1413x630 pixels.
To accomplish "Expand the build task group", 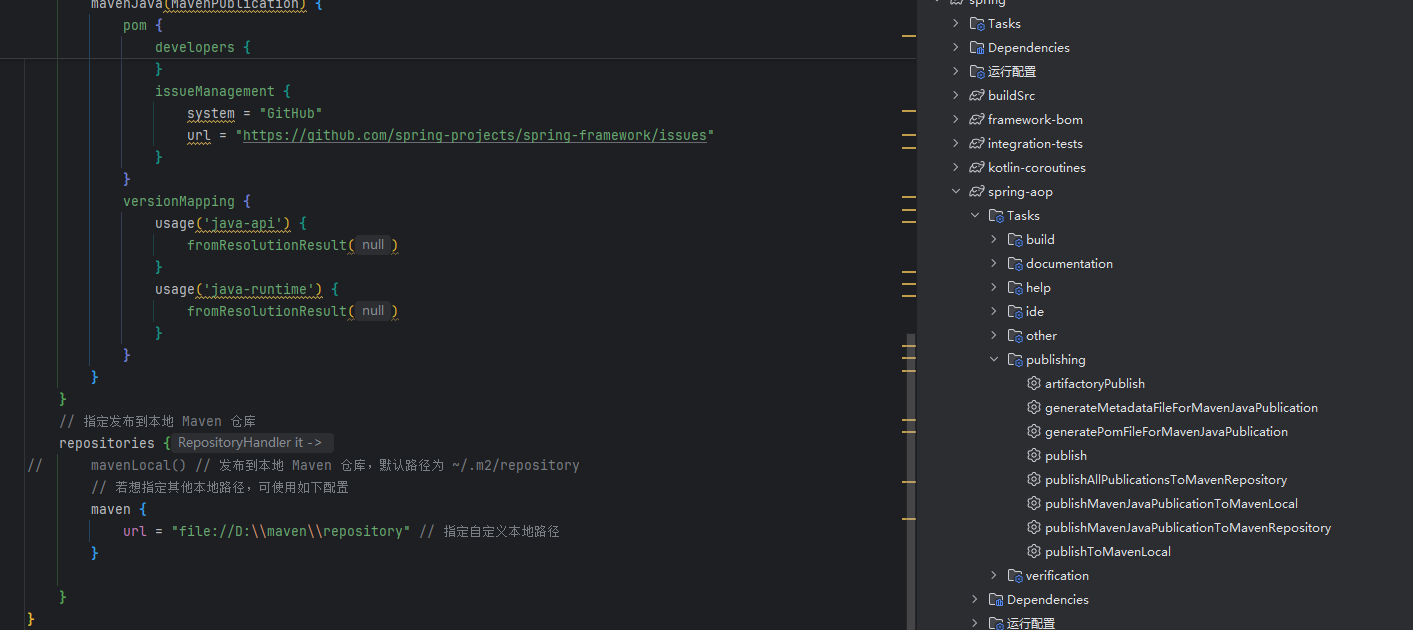I will [994, 239].
